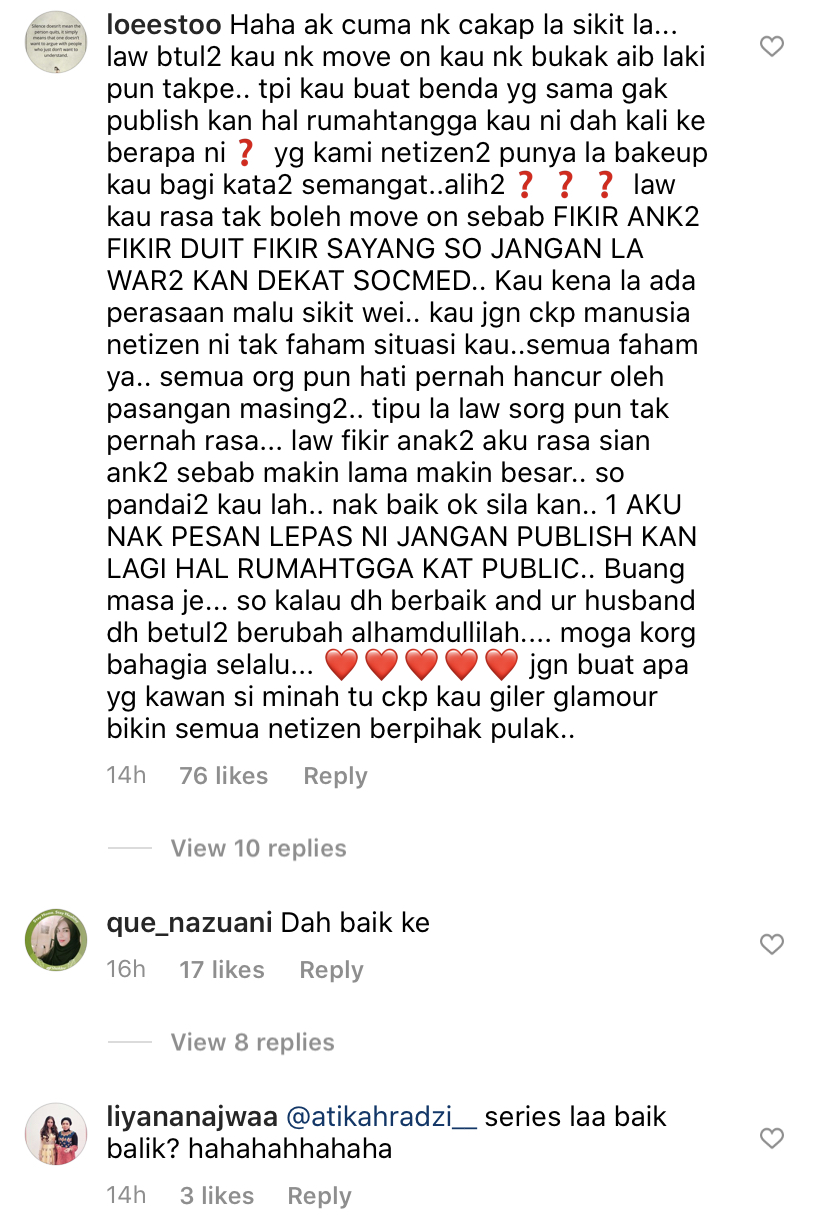
Task: Expand View 10 replies
Action: pyautogui.click(x=258, y=848)
